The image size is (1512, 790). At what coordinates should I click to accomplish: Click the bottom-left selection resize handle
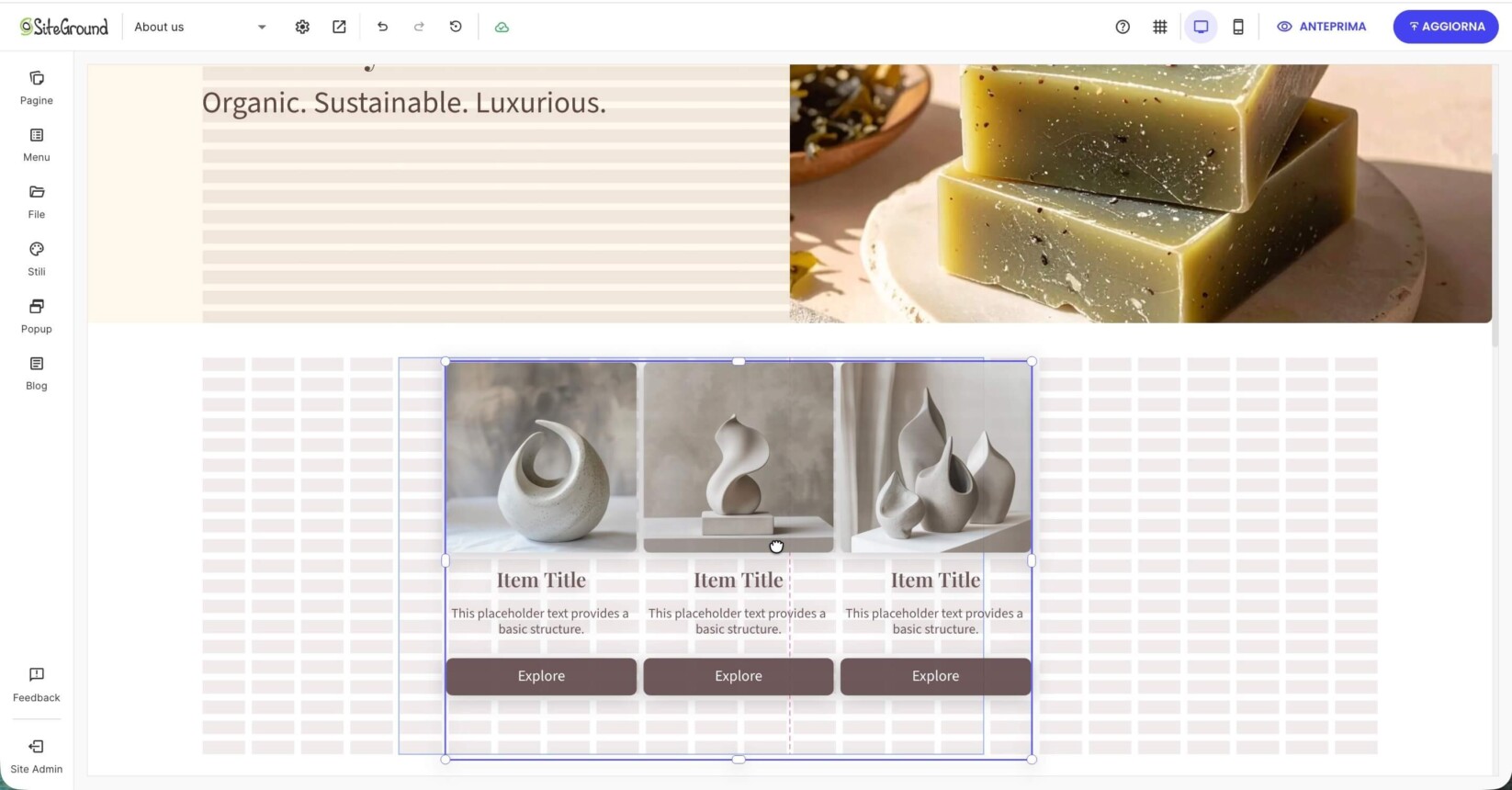(446, 760)
